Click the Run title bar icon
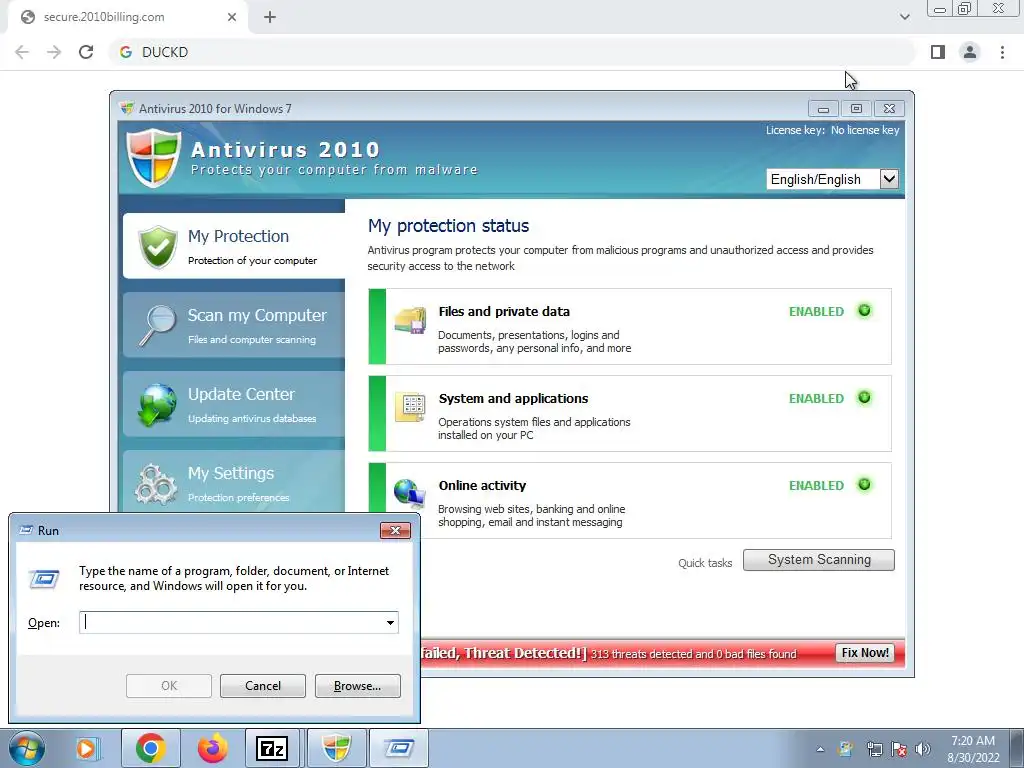 (x=26, y=530)
